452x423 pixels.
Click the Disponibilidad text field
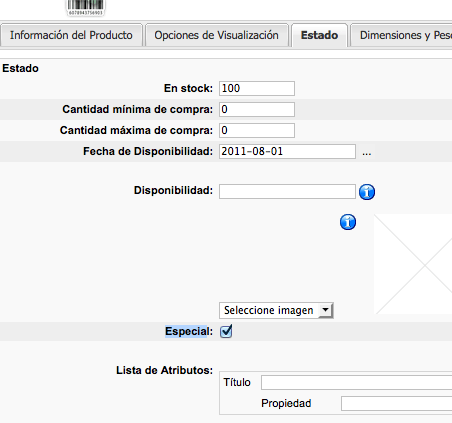point(287,191)
